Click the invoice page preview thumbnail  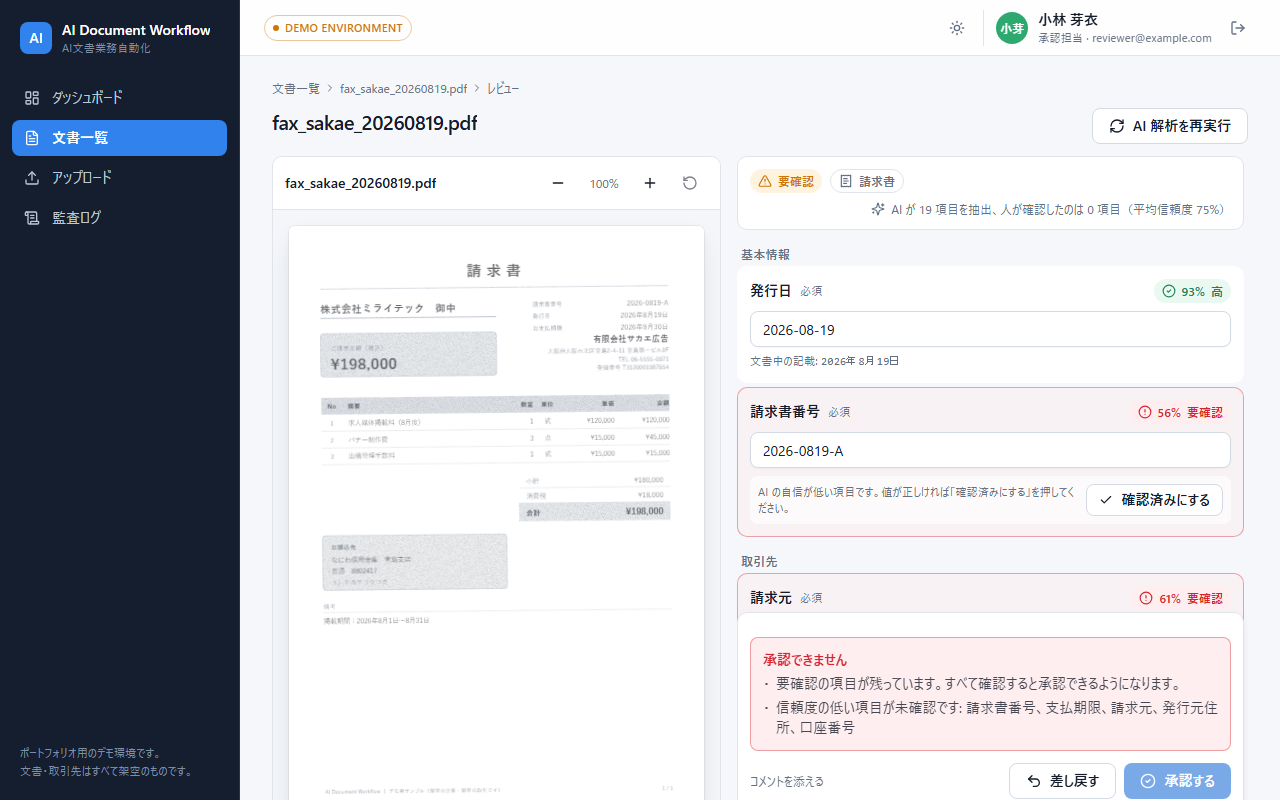(x=497, y=512)
